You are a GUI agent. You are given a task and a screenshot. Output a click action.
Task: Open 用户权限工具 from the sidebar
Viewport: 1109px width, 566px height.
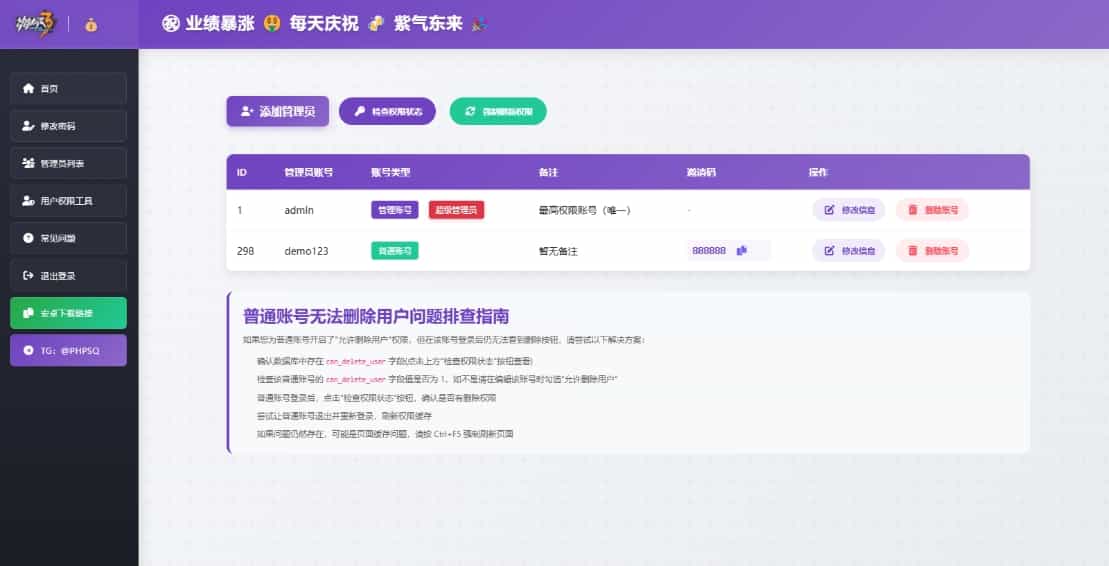[68, 201]
